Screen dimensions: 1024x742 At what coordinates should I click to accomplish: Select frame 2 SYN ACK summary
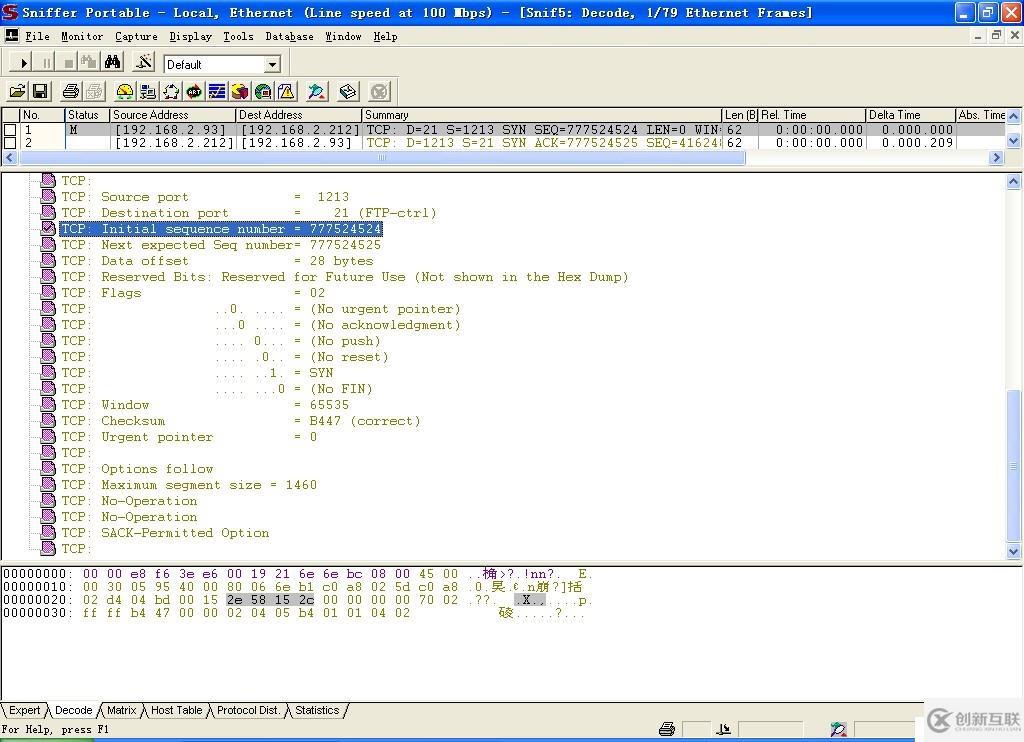(542, 142)
